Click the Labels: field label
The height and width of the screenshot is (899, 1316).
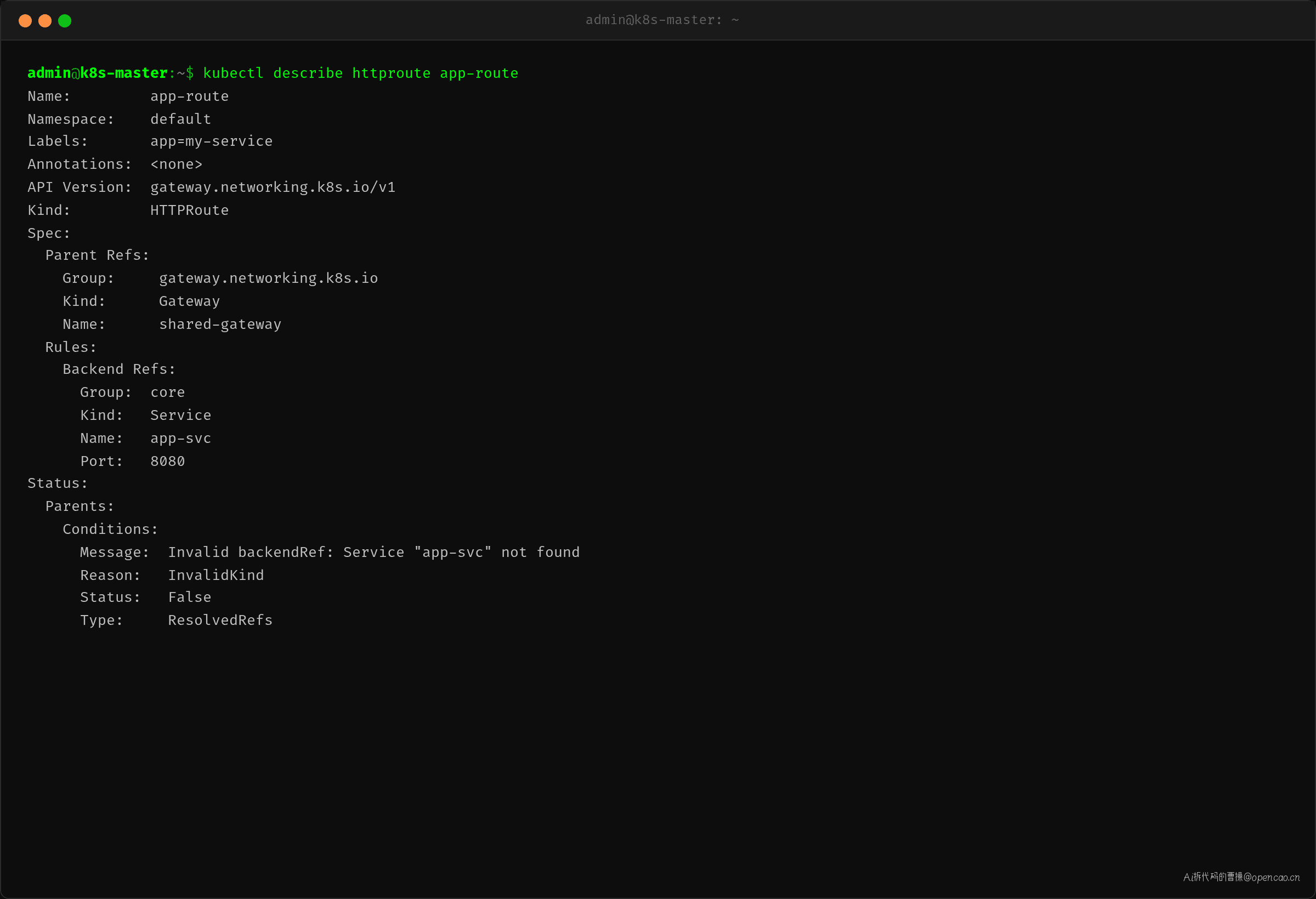[x=57, y=141]
